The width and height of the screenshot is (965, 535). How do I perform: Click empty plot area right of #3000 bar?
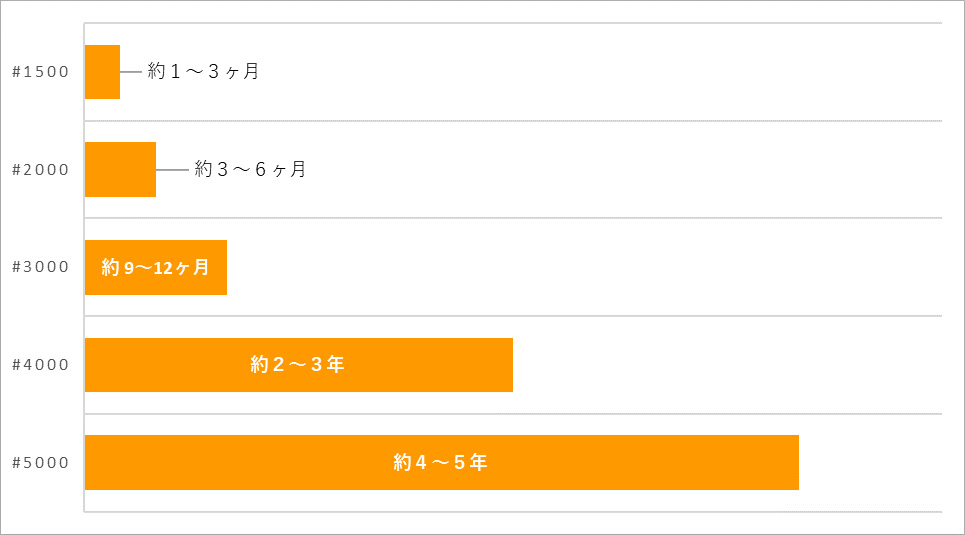tap(580, 267)
